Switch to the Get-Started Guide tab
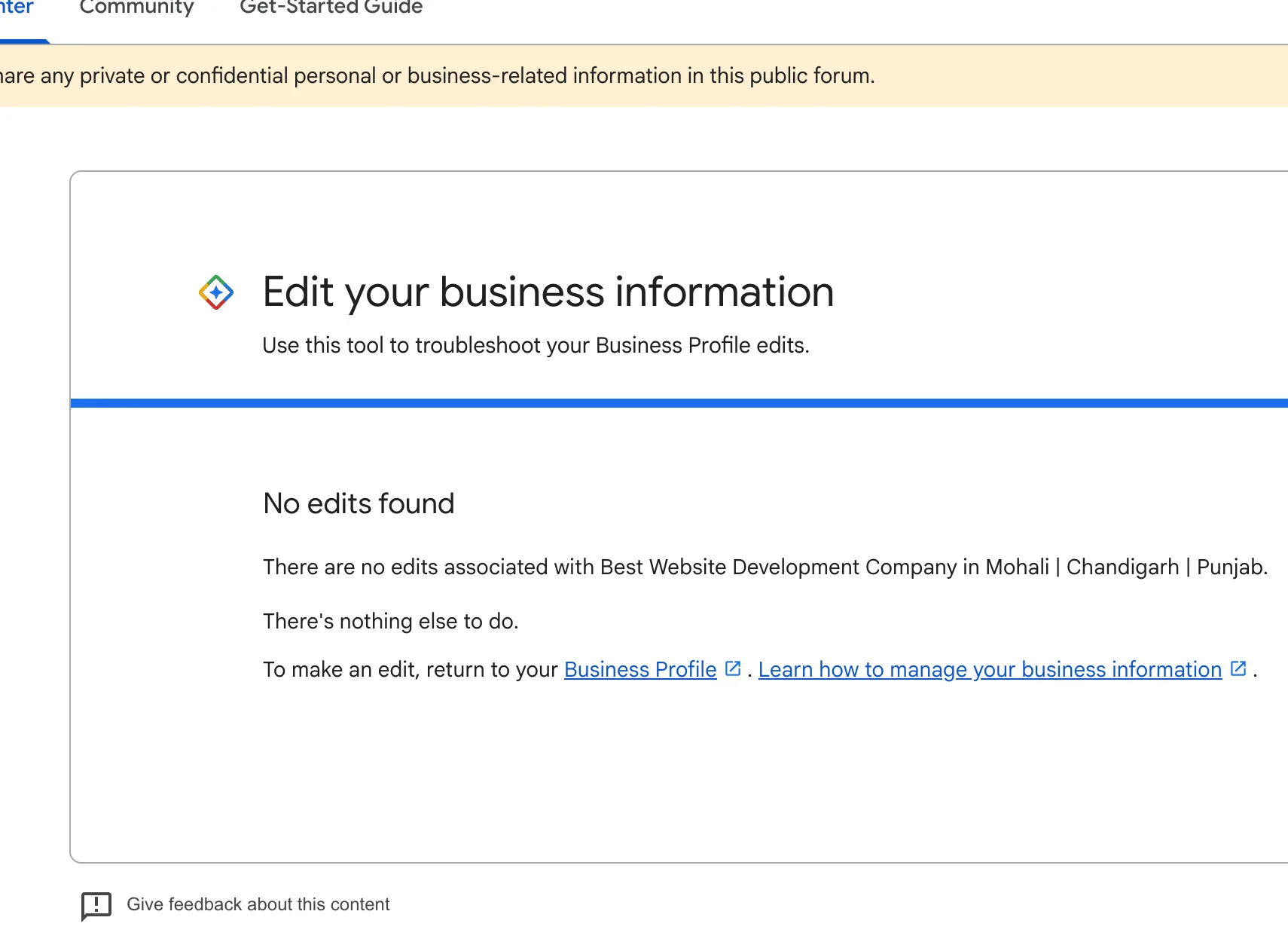Image resolution: width=1288 pixels, height=948 pixels. tap(331, 8)
